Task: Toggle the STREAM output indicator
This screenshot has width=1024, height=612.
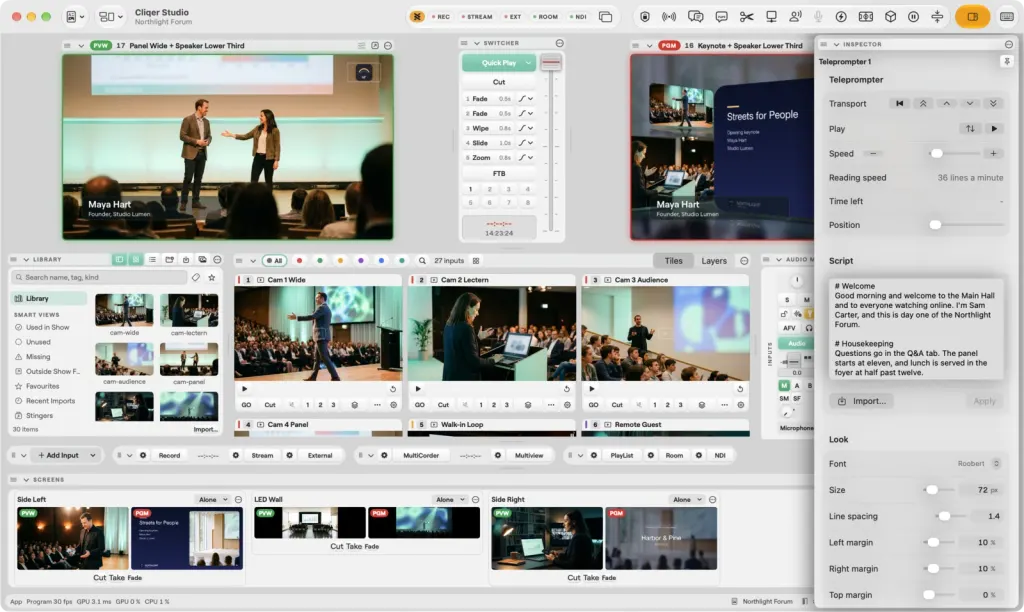Action: [477, 17]
